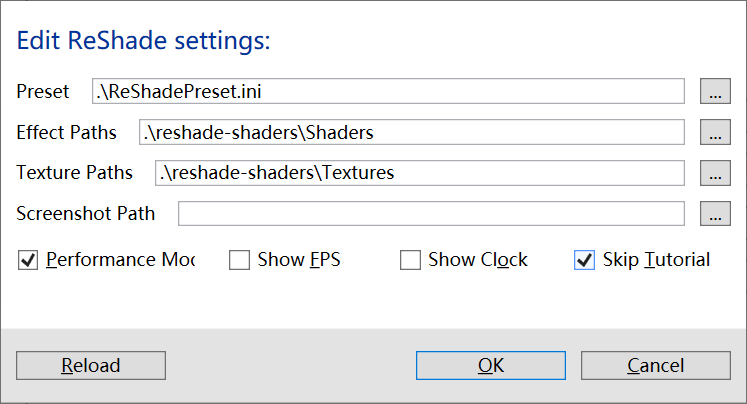This screenshot has width=747, height=404.
Task: Click the Edit ReShade settings heading
Action: (144, 42)
